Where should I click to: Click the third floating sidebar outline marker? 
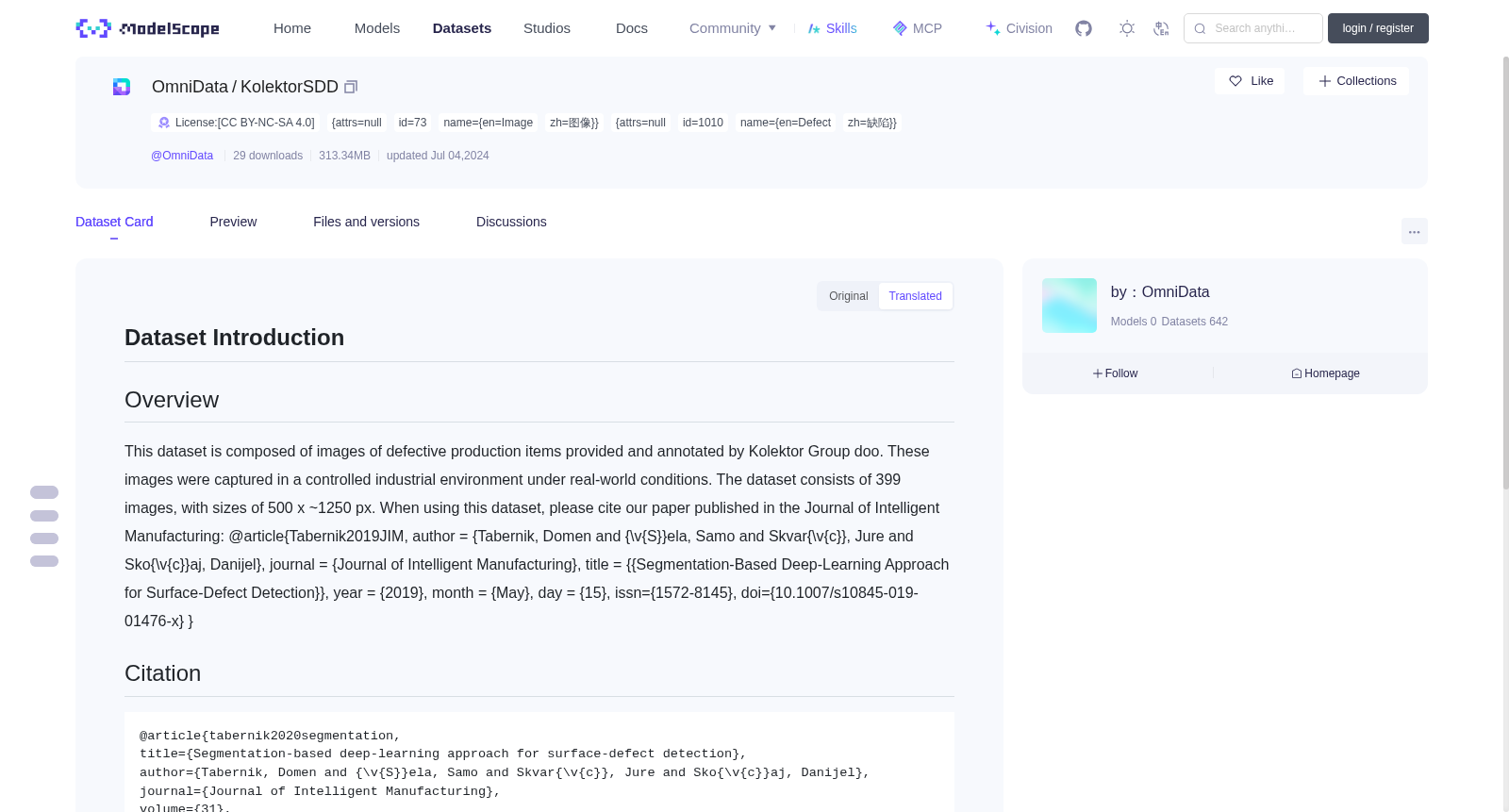[44, 539]
